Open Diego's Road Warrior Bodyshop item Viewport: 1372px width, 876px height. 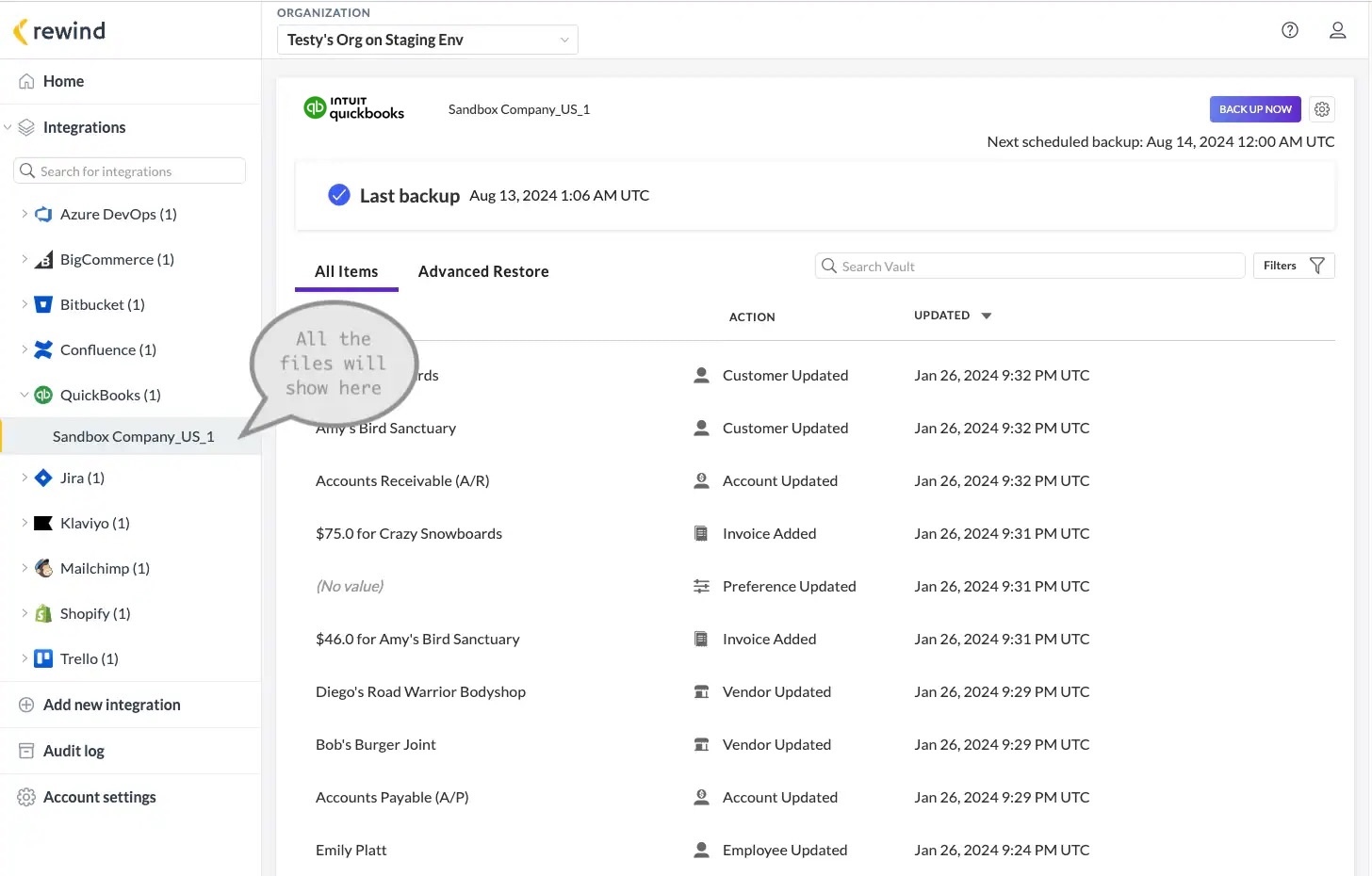[420, 691]
